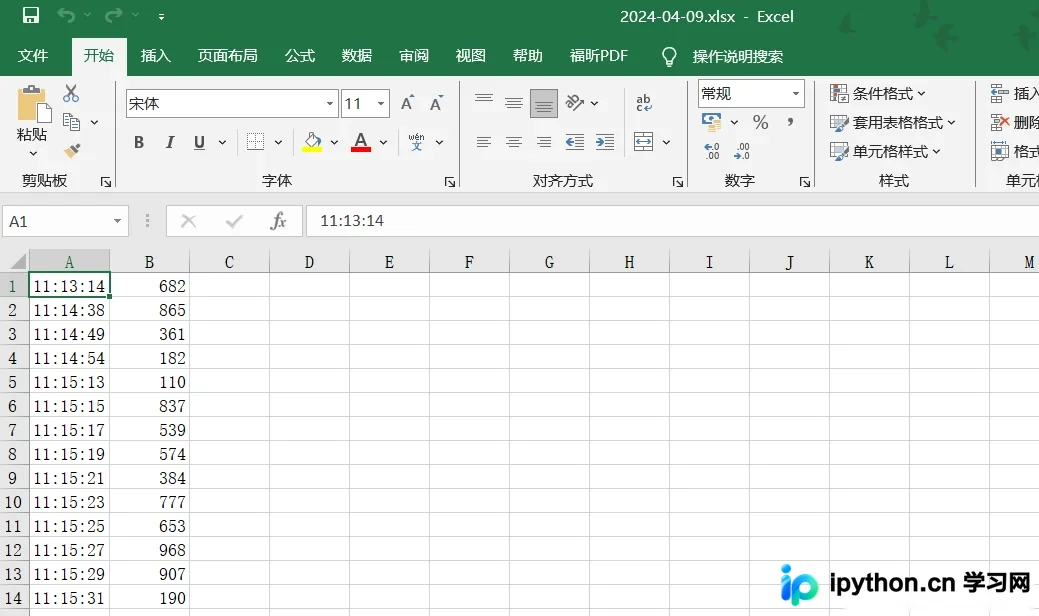Switch to the 插入 ribbon tab
This screenshot has height=616, width=1039.
156,56
